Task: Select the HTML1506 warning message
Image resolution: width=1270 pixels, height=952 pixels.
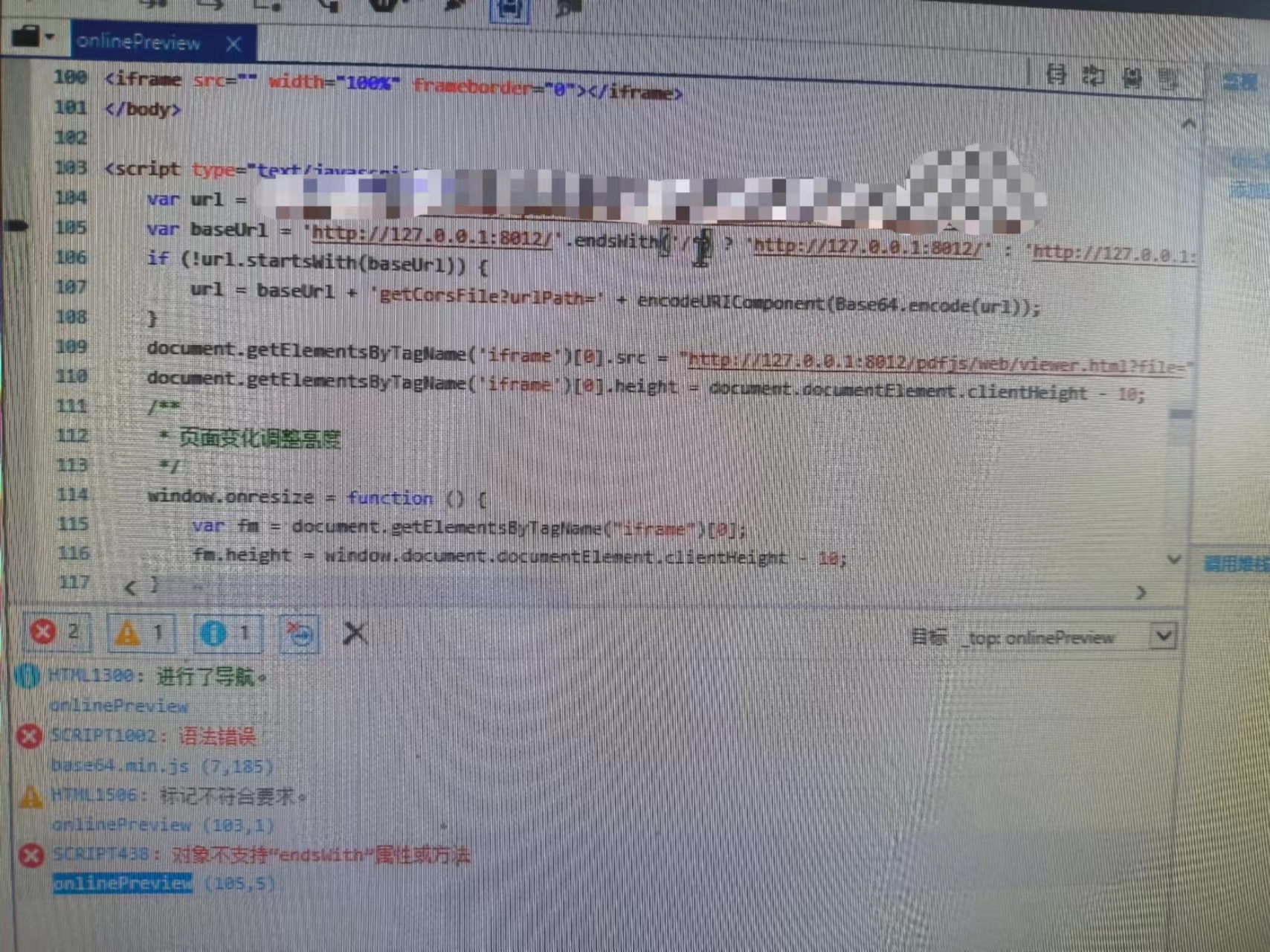Action: click(180, 796)
